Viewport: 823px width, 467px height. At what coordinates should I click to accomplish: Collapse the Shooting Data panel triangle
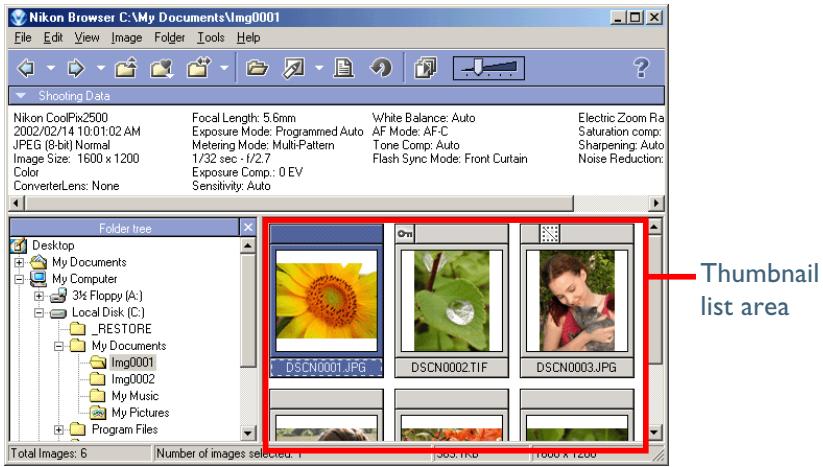coord(21,96)
